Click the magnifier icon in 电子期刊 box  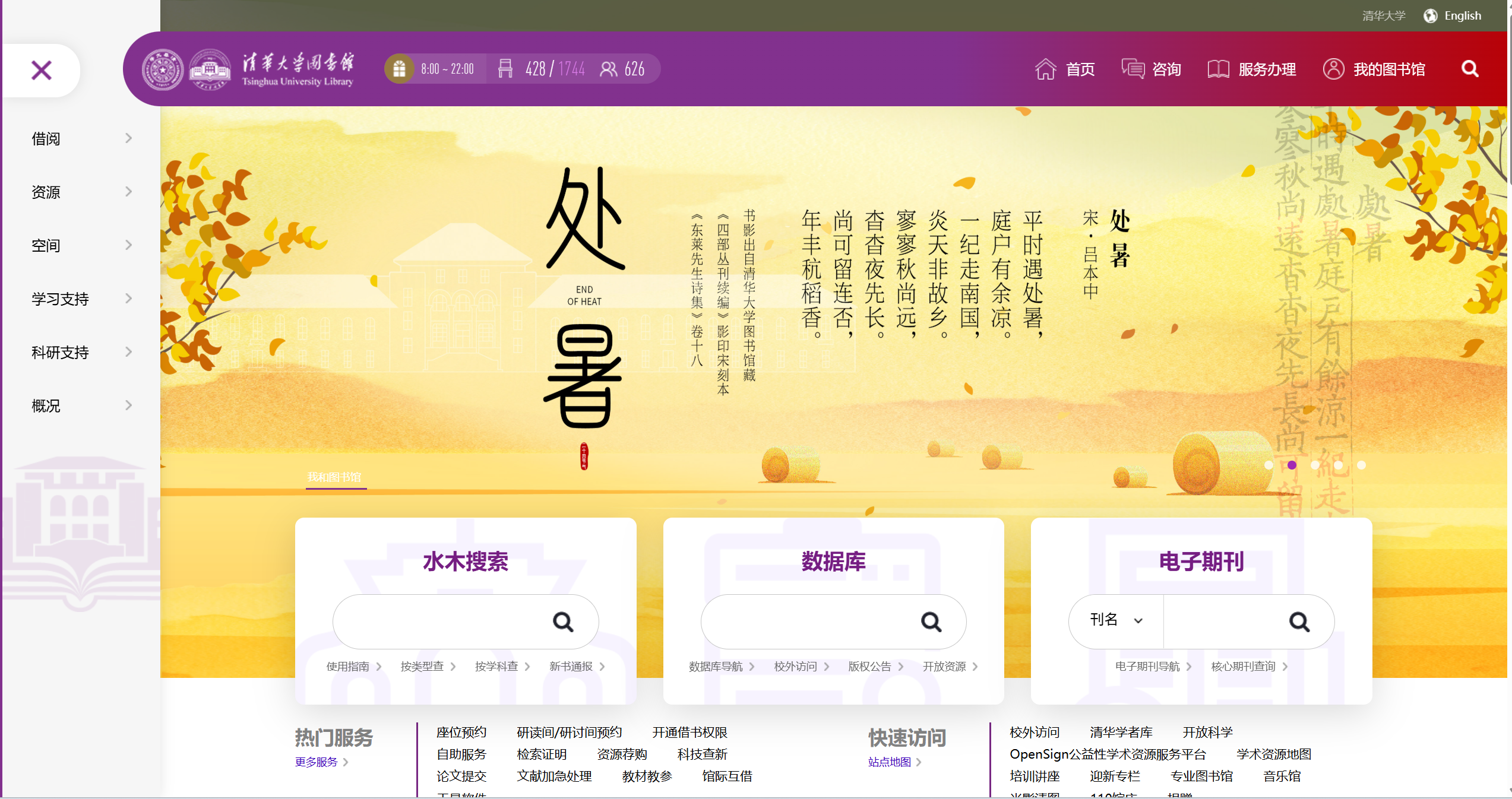1299,622
